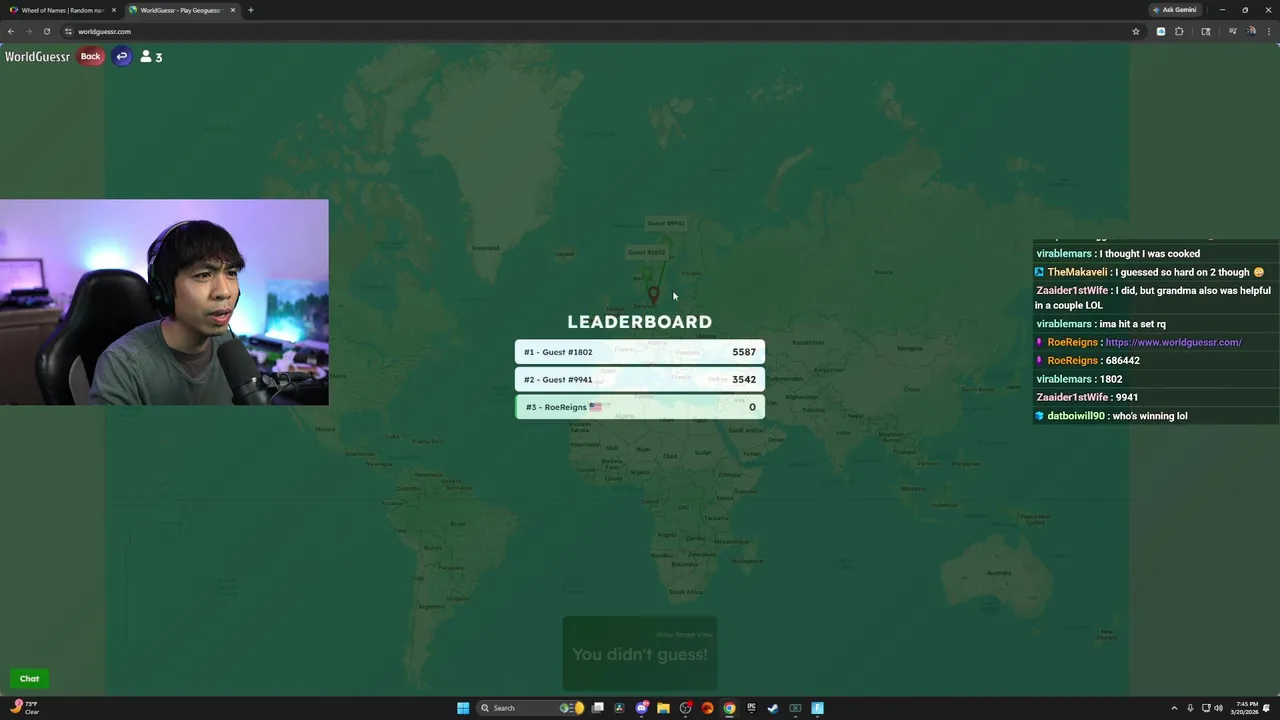This screenshot has height=720, width=1280.
Task: Click the Google Lens search icon
Action: pyautogui.click(x=1206, y=31)
